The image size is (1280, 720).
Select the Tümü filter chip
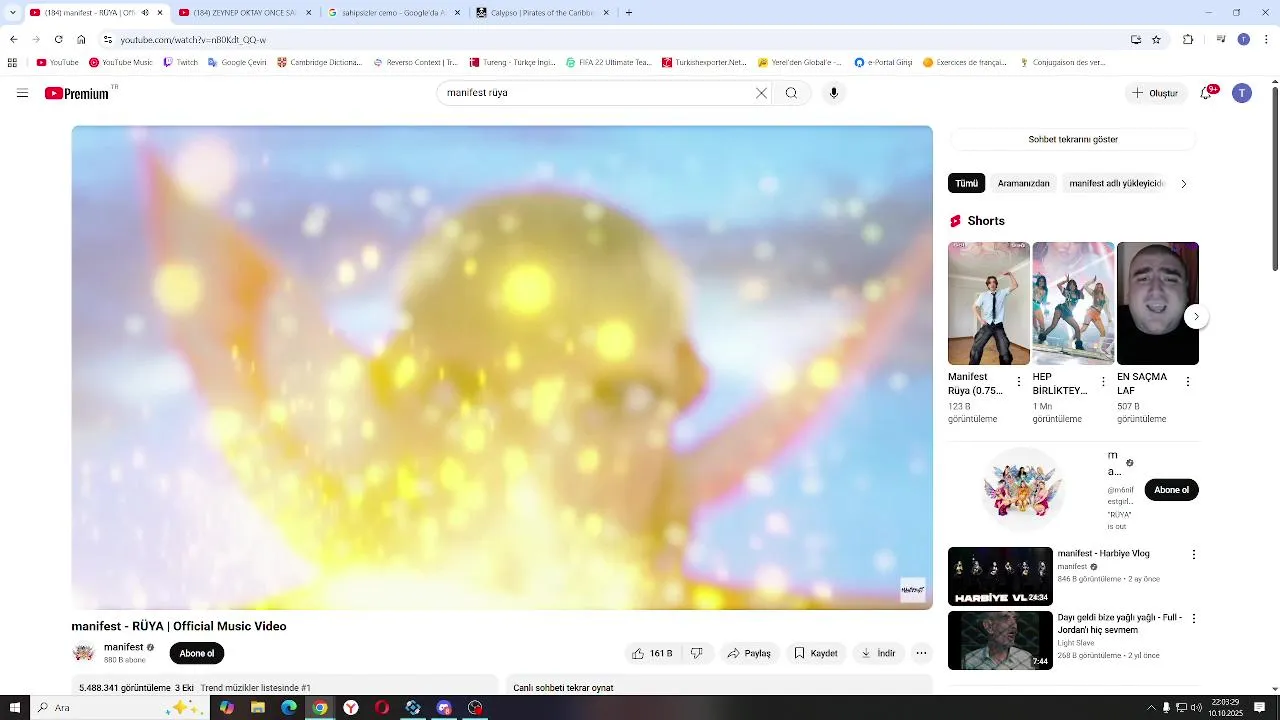pyautogui.click(x=966, y=184)
